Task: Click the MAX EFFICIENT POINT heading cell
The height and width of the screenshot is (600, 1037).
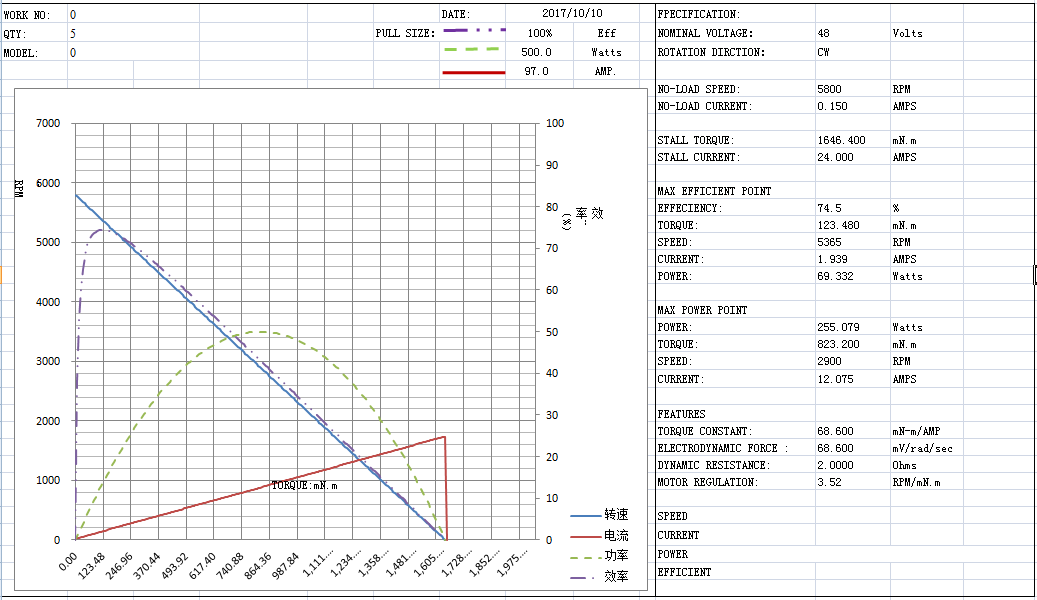Action: (x=714, y=191)
